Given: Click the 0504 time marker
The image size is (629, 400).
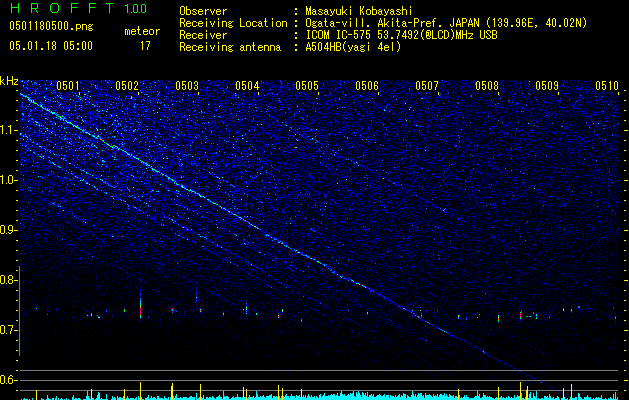Looking at the screenshot, I should click(247, 85).
